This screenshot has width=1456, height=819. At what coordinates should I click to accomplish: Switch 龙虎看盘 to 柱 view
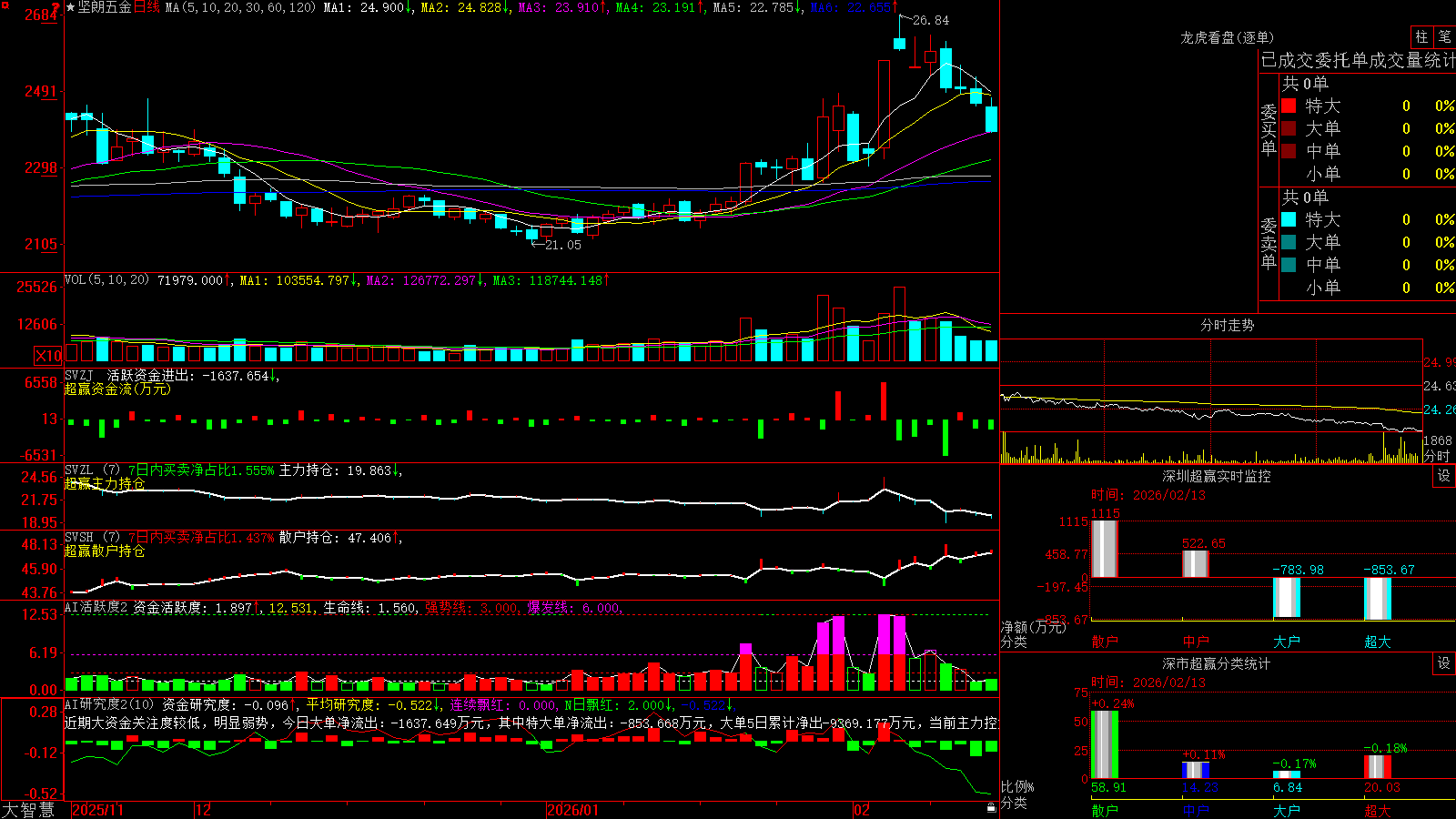(x=1421, y=36)
